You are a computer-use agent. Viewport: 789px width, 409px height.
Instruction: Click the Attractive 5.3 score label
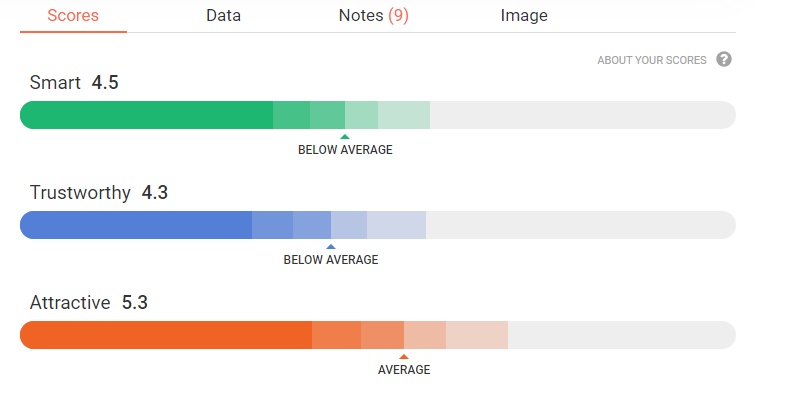88,303
